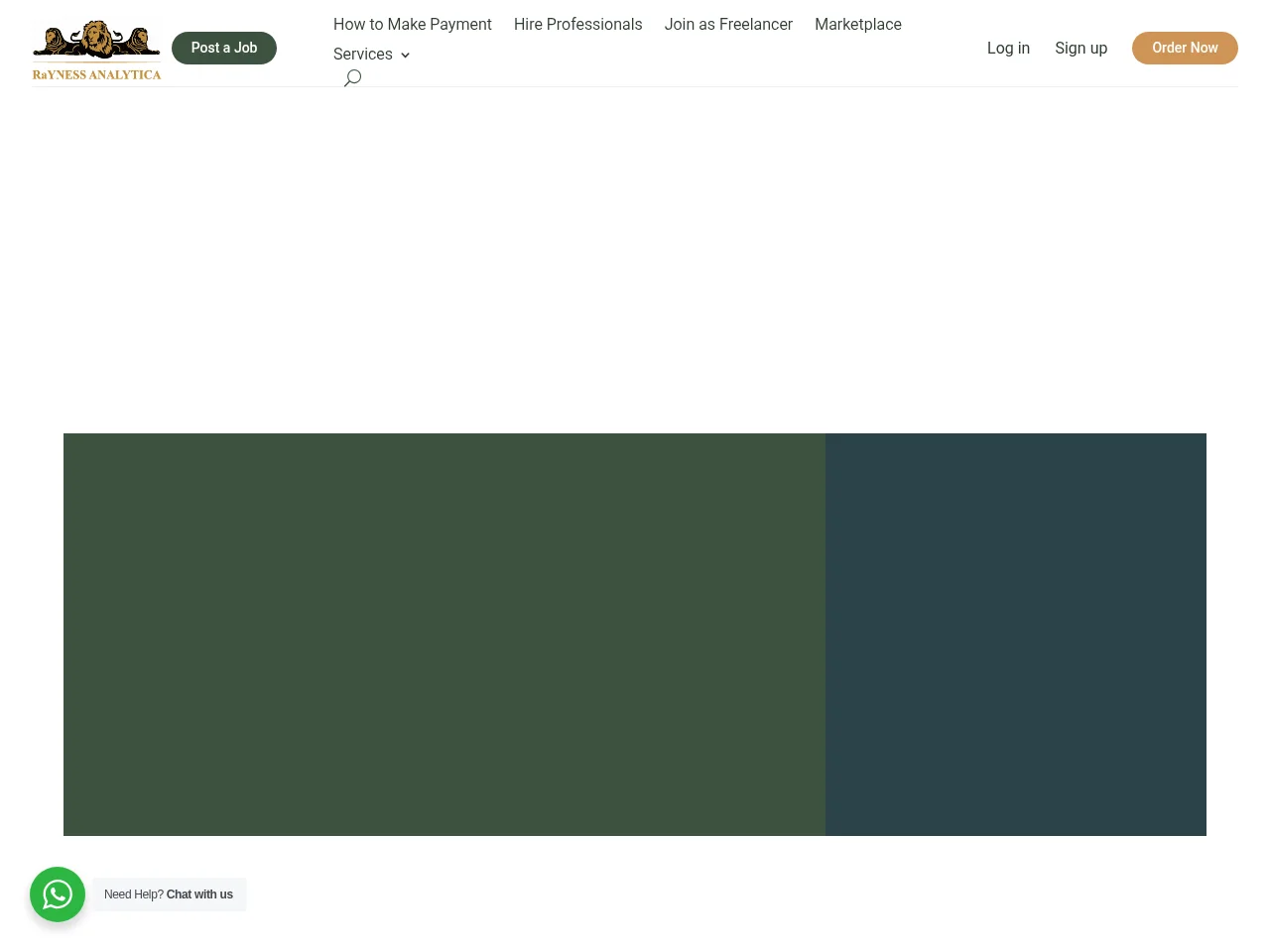
Task: Click the Need Help? Chat with us label
Action: coord(169,894)
